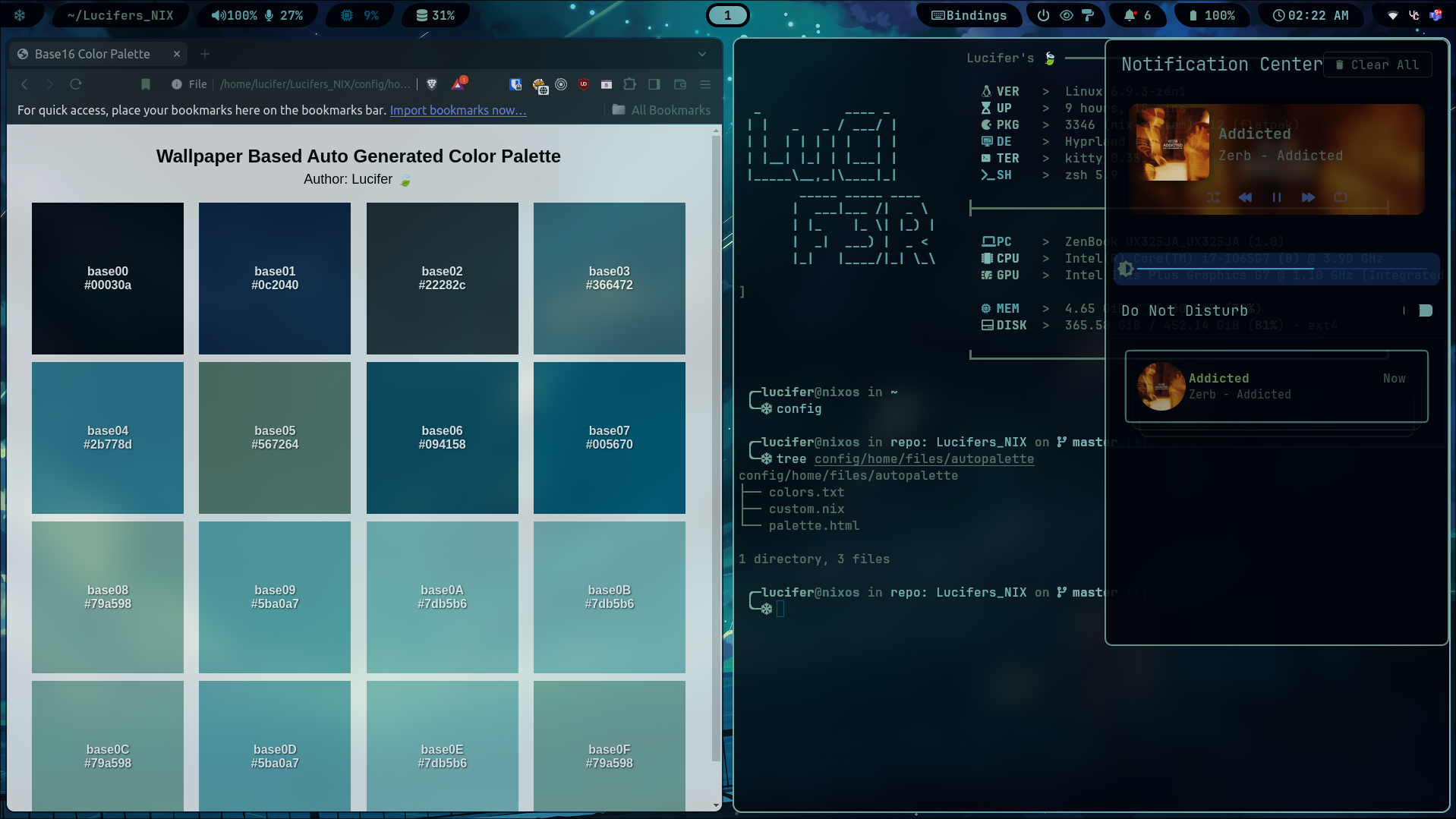The height and width of the screenshot is (819, 1456).
Task: Click the config/home/files/autopalette path in terminal
Action: click(x=924, y=459)
